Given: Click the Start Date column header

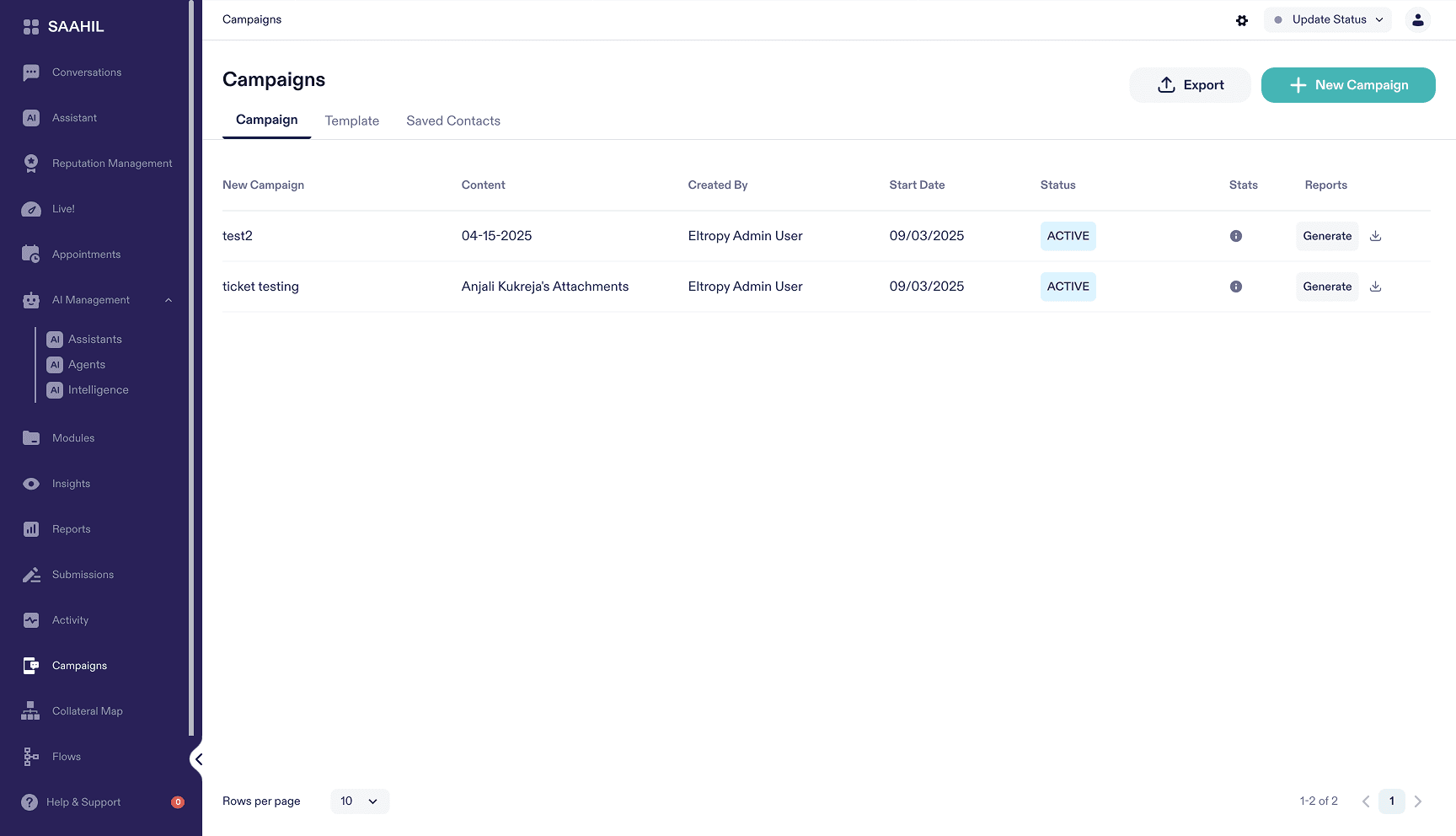Looking at the screenshot, I should [x=917, y=185].
